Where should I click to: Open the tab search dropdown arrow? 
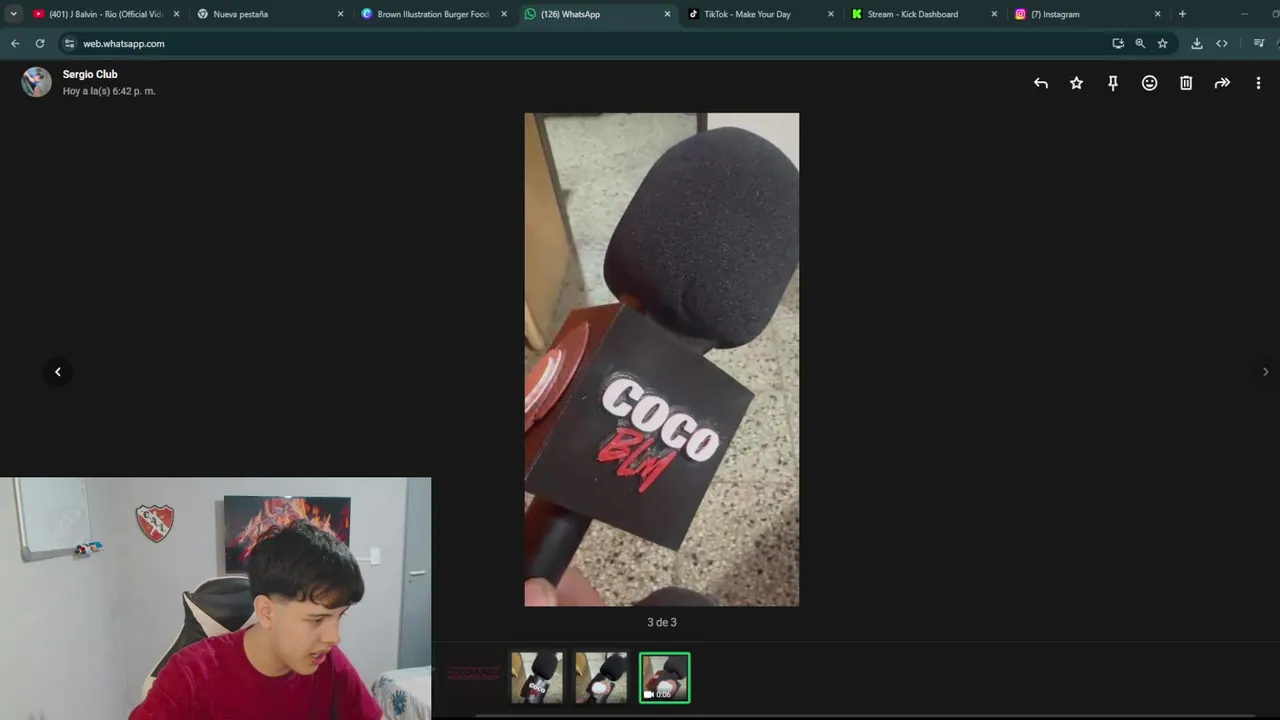point(13,14)
